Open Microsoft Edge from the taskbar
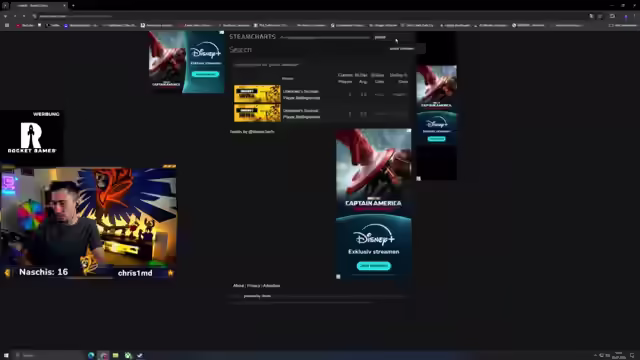Viewport: 640px width, 360px height. pyautogui.click(x=91, y=356)
